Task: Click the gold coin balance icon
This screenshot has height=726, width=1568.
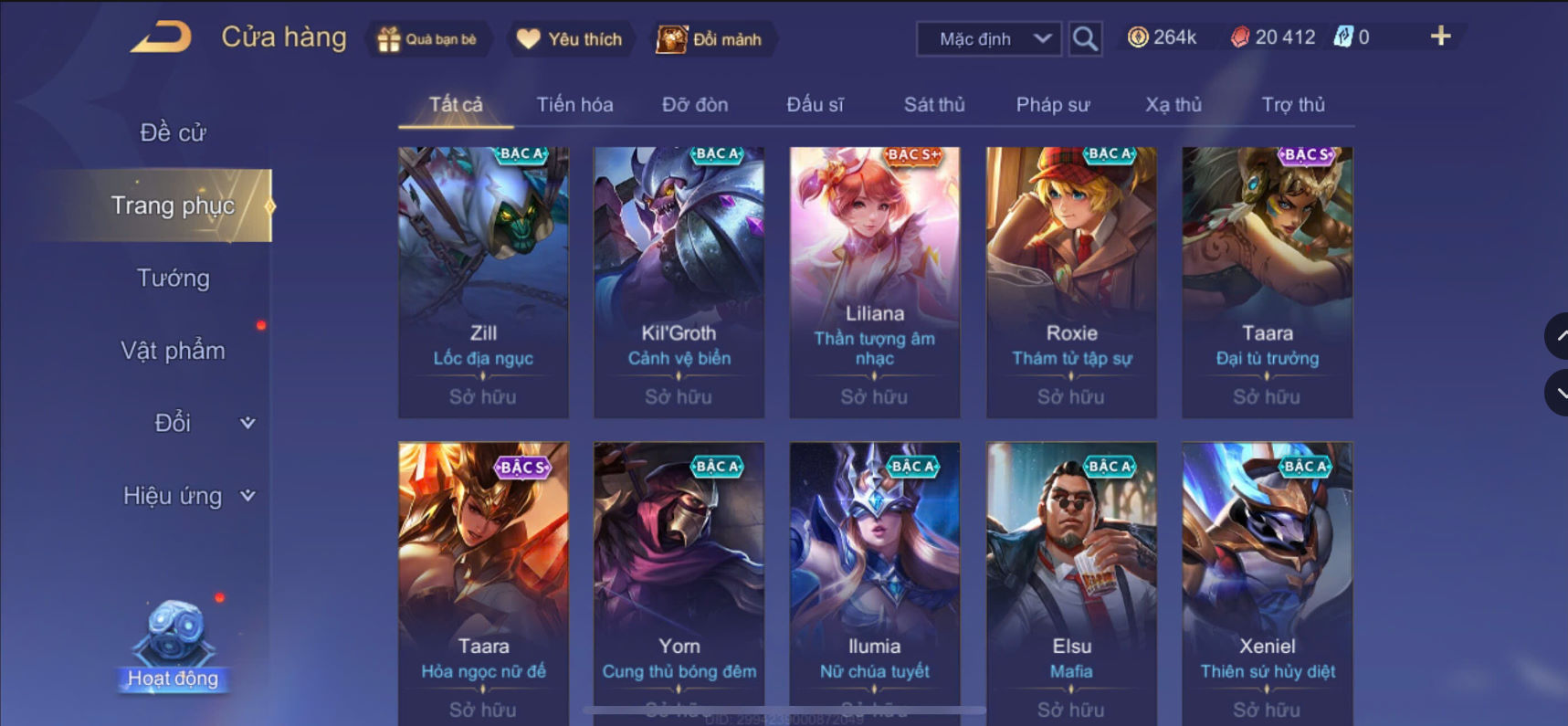Action: click(1138, 37)
